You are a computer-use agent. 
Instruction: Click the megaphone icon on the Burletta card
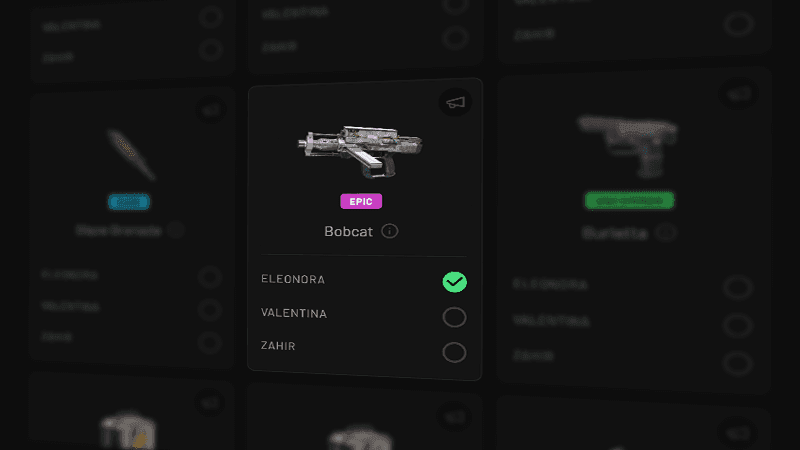(x=739, y=94)
